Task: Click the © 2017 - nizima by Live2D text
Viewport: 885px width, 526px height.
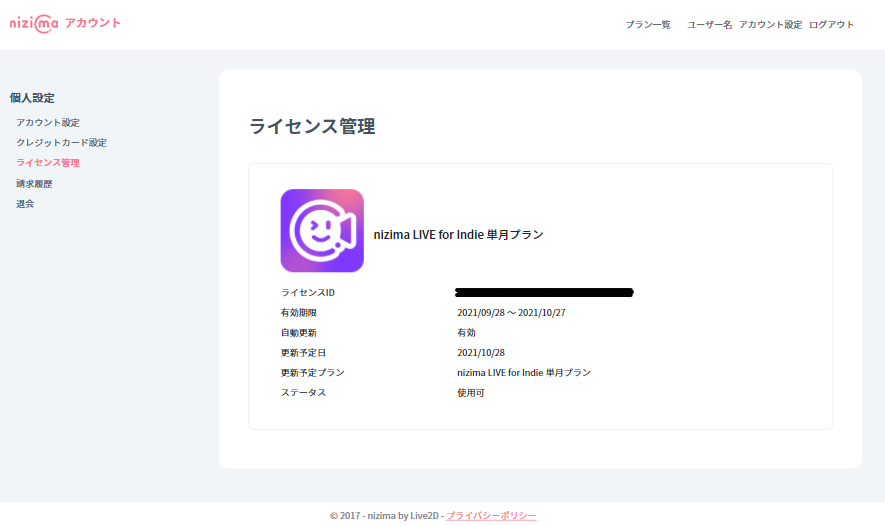Action: 384,515
